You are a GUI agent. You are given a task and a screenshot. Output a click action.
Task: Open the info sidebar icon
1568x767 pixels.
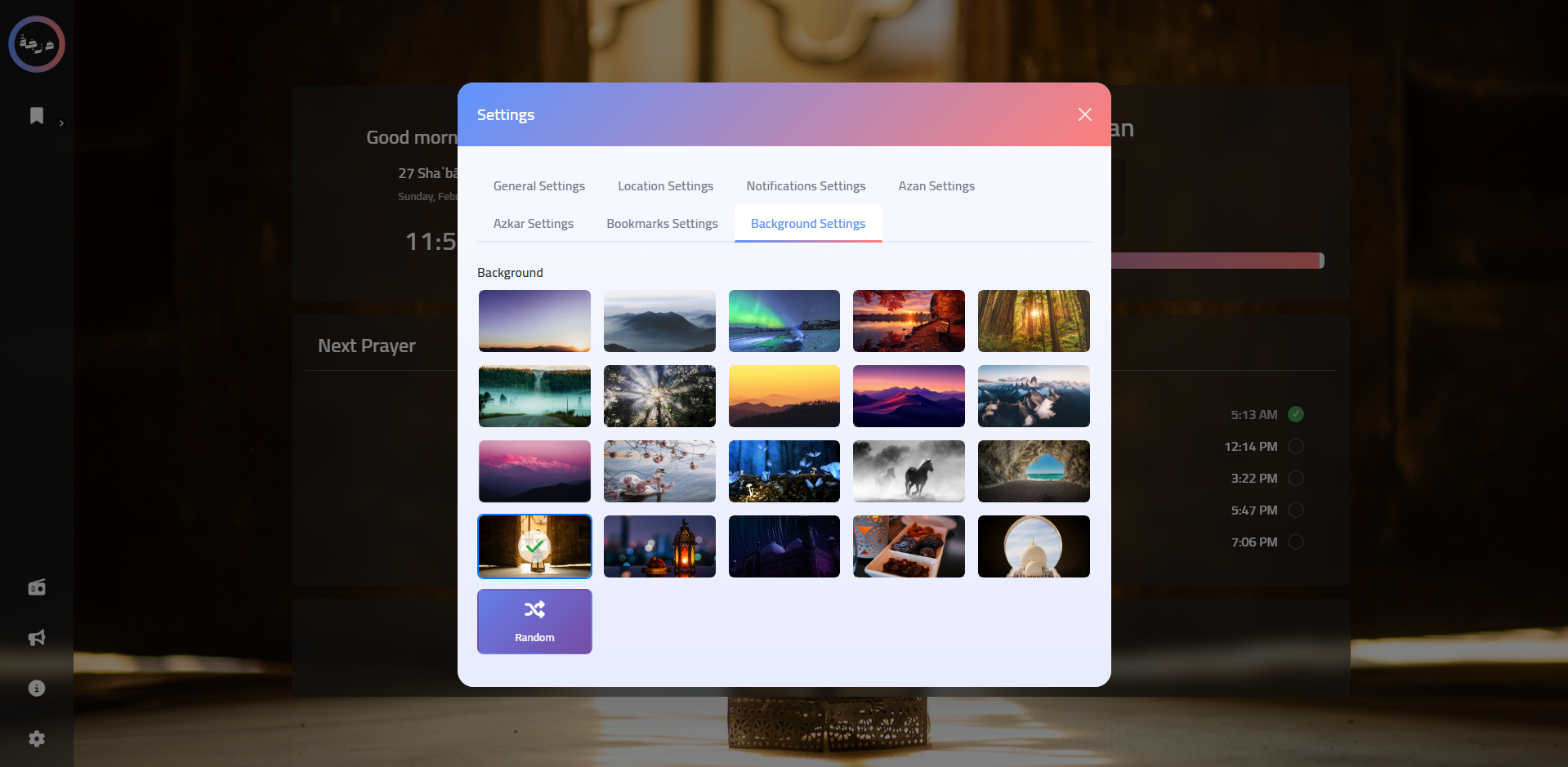point(36,688)
